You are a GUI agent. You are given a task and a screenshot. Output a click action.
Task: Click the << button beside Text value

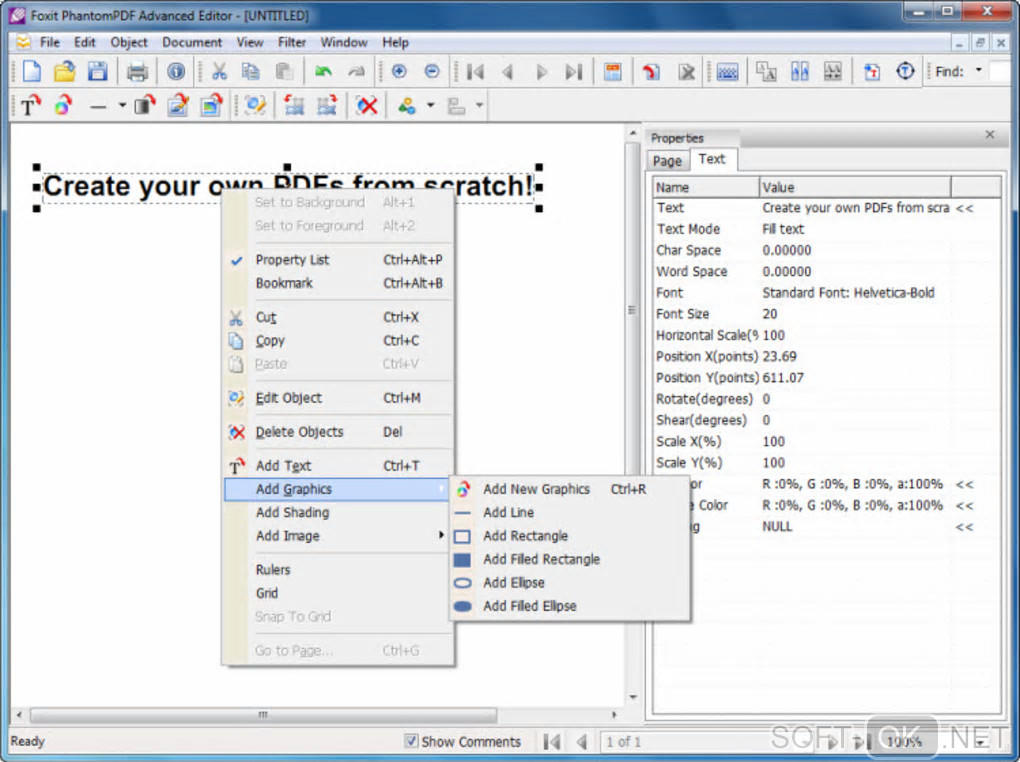964,208
